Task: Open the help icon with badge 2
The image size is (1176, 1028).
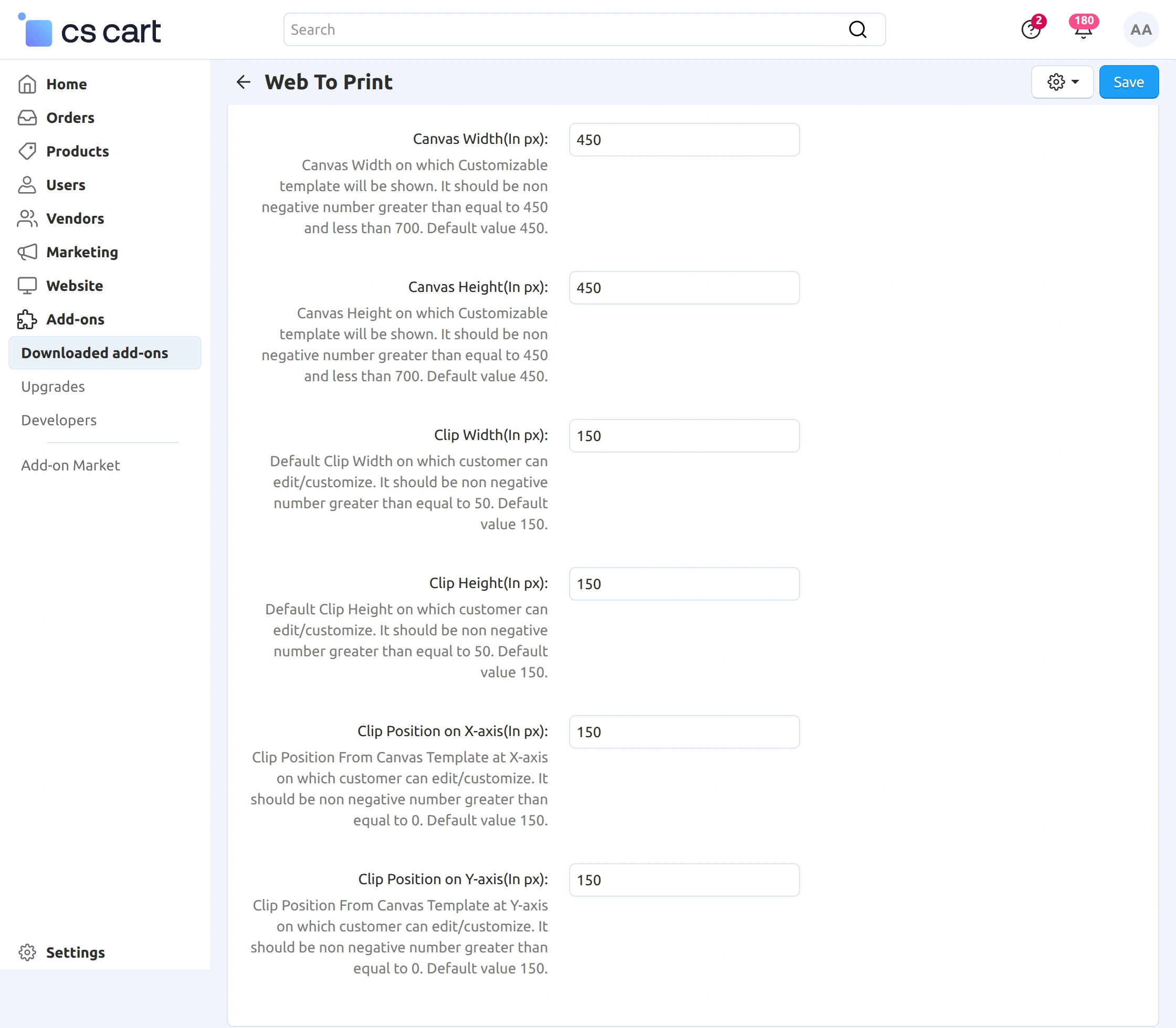Action: (1031, 30)
